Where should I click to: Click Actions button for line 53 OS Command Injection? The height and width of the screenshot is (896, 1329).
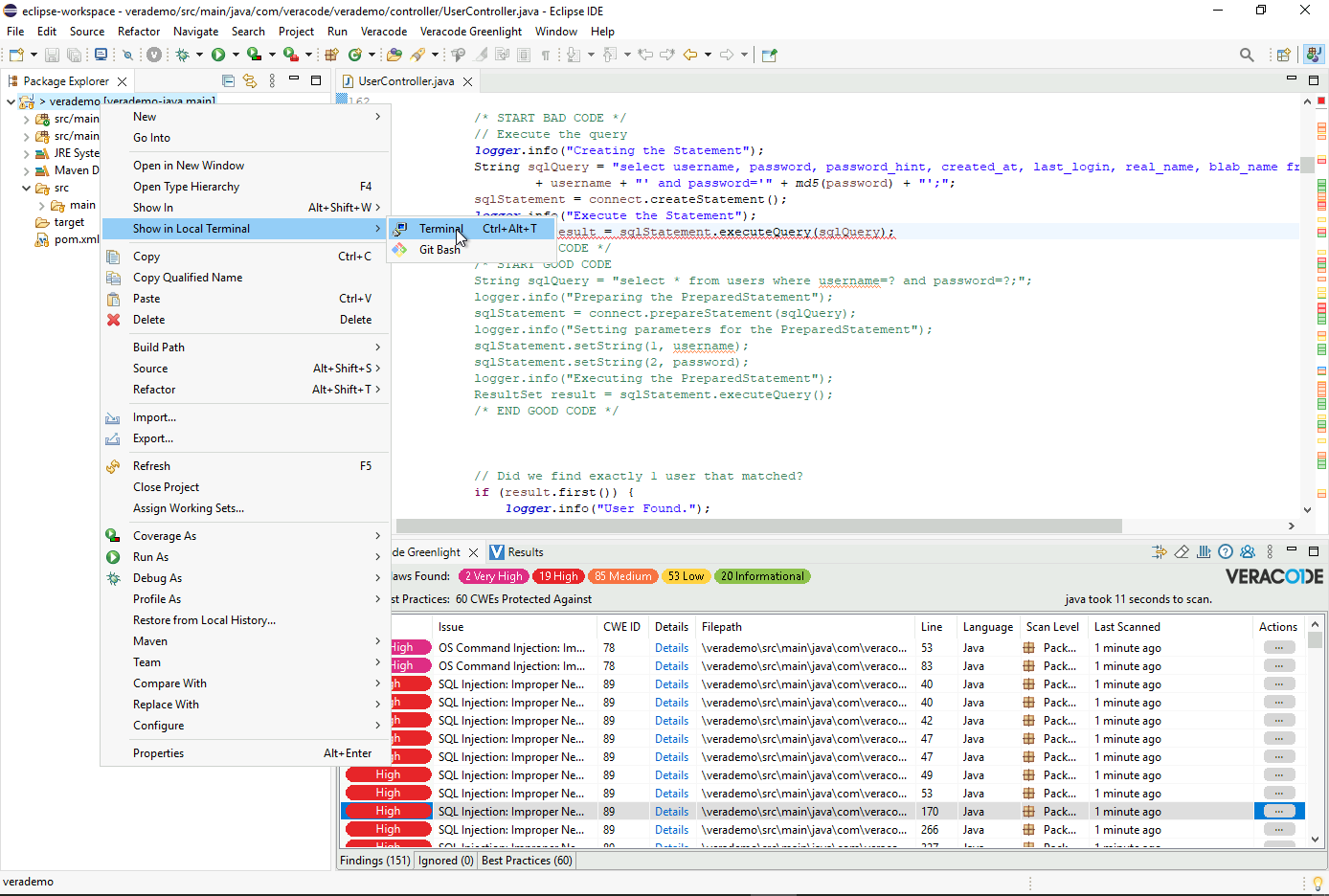click(x=1278, y=648)
